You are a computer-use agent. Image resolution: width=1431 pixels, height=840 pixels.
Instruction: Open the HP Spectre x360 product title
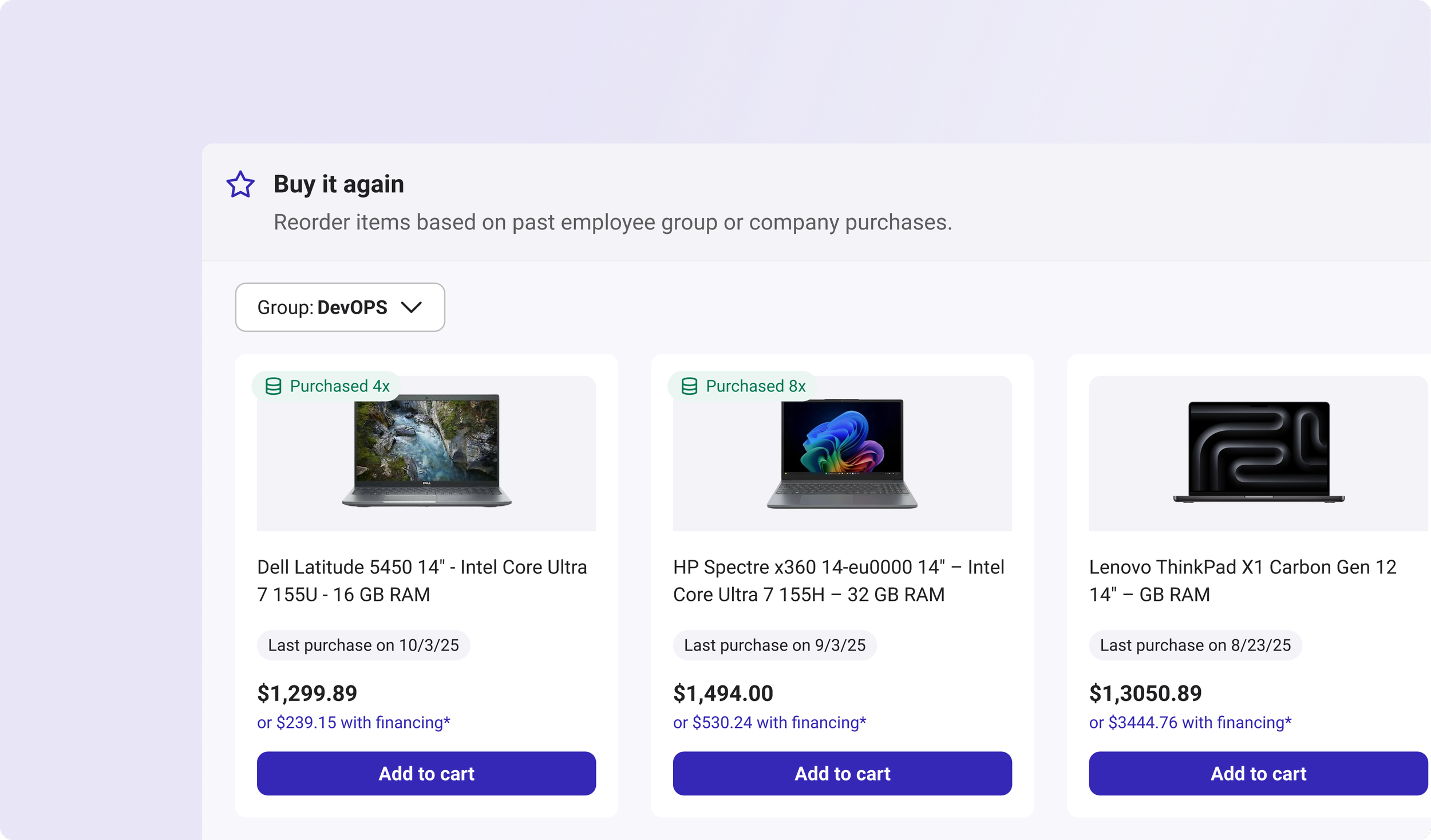(838, 581)
